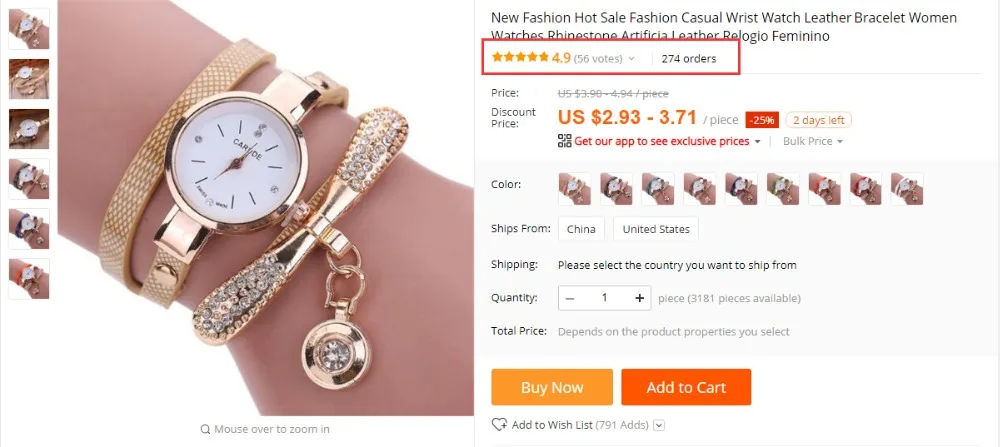Select China as ship-from location
1000x447 pixels.
[x=580, y=229]
